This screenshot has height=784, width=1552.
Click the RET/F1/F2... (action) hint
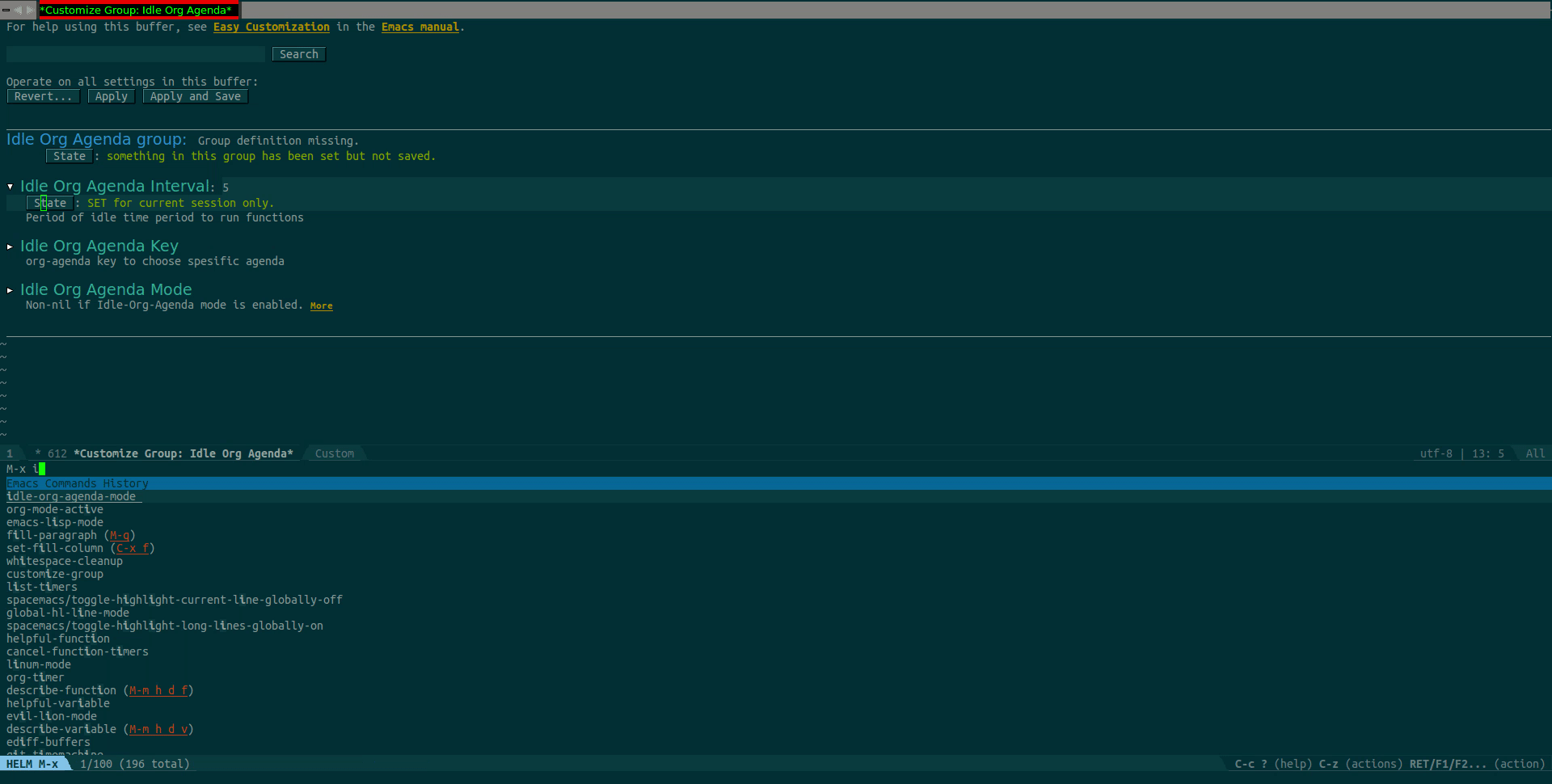[1478, 764]
